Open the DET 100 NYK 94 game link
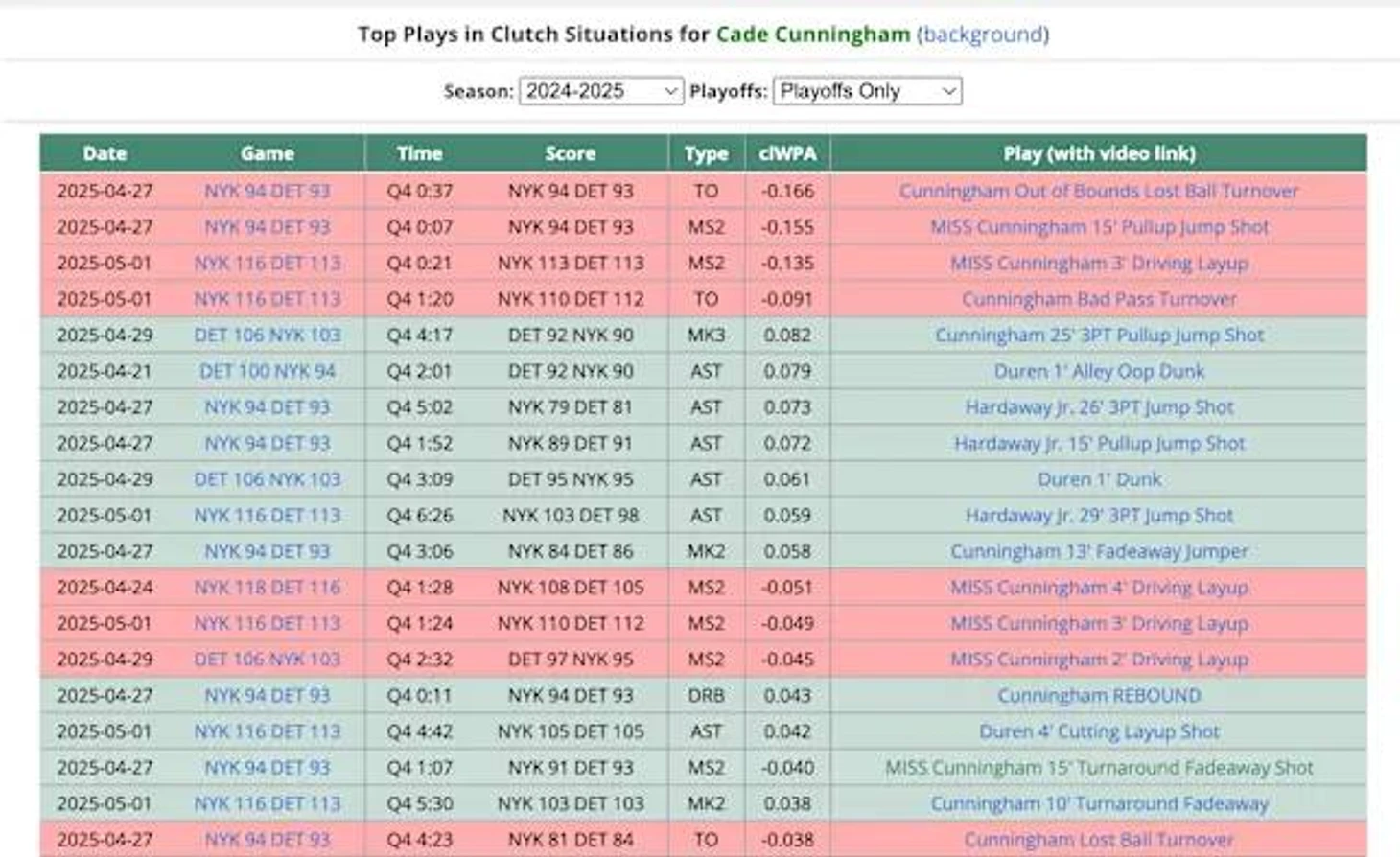This screenshot has height=857, width=1400. (x=267, y=371)
